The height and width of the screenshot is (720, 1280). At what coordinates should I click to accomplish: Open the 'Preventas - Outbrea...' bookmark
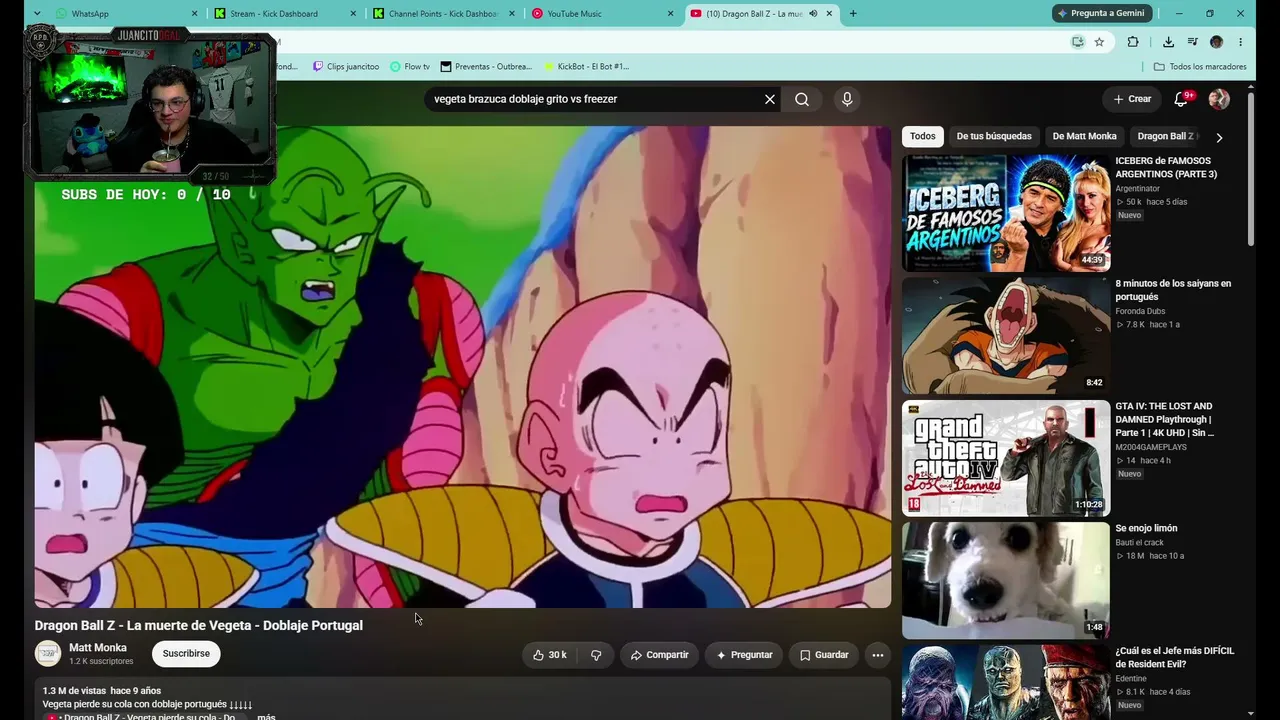pos(486,67)
